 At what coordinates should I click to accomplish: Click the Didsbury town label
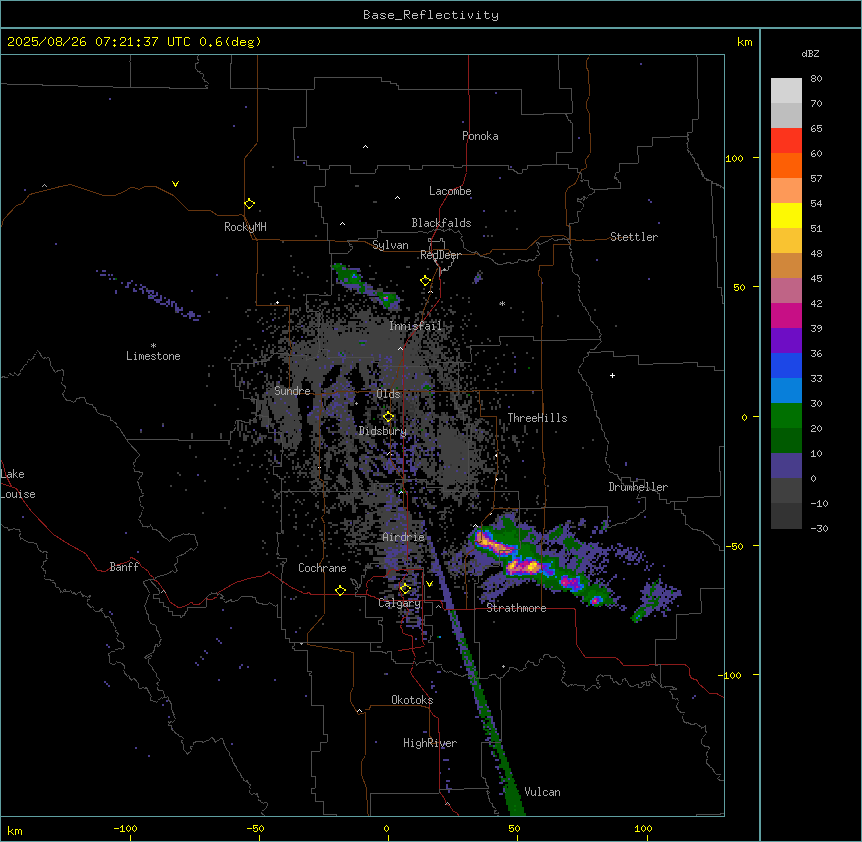click(x=383, y=431)
